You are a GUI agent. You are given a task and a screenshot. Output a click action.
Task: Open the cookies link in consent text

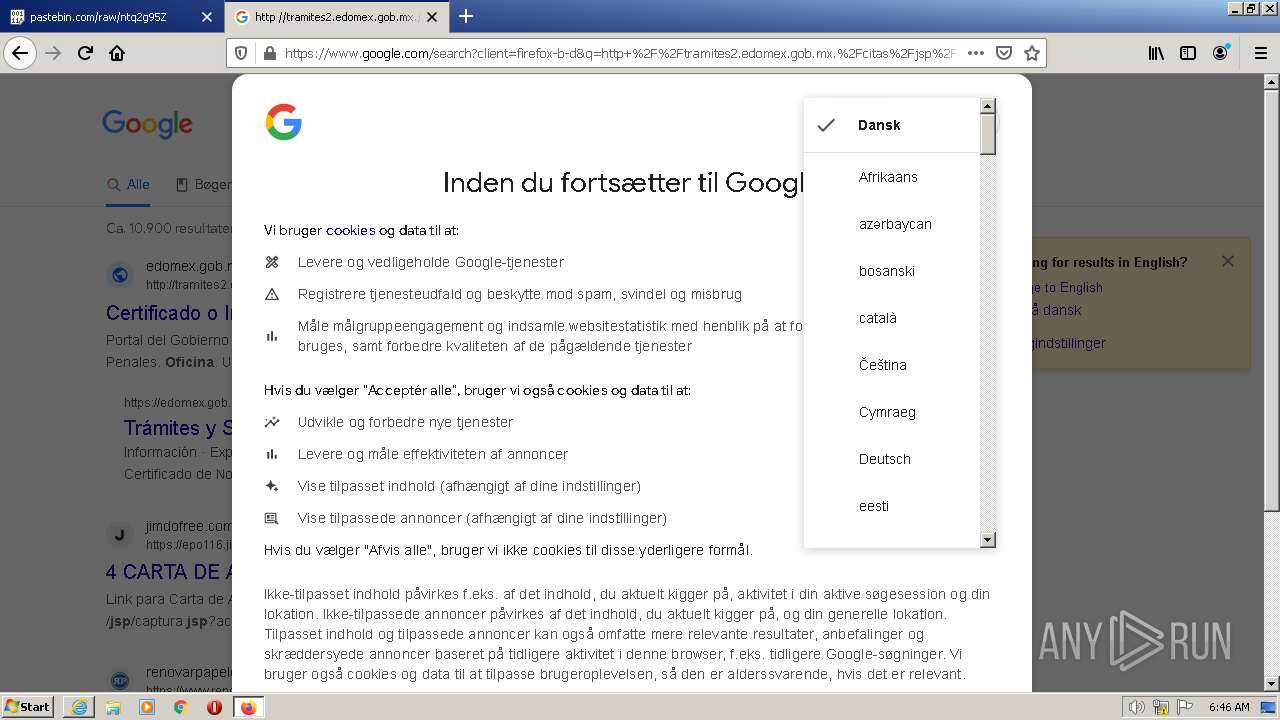click(350, 230)
